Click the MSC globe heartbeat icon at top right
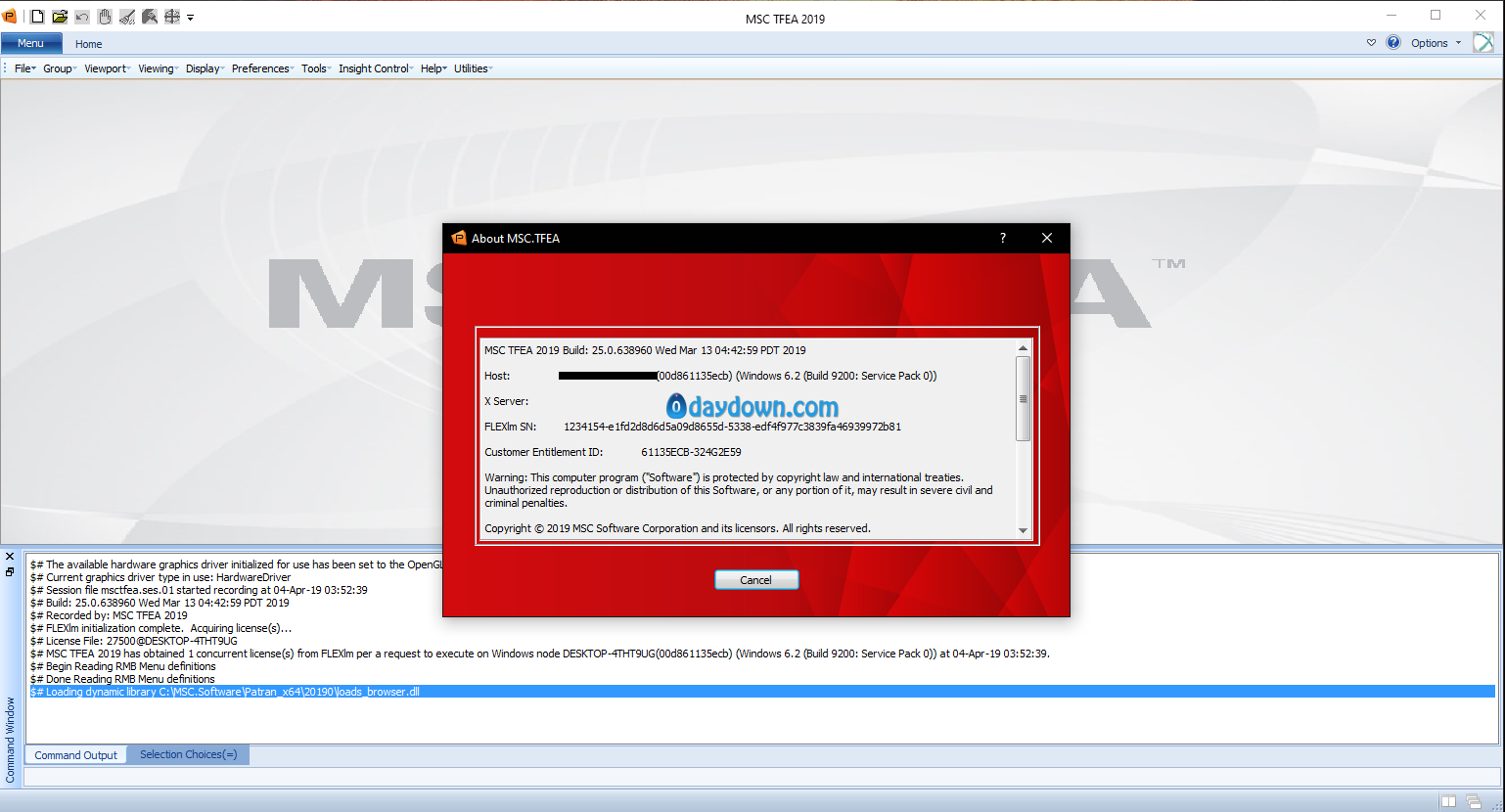This screenshot has height=812, width=1505. click(x=1483, y=42)
